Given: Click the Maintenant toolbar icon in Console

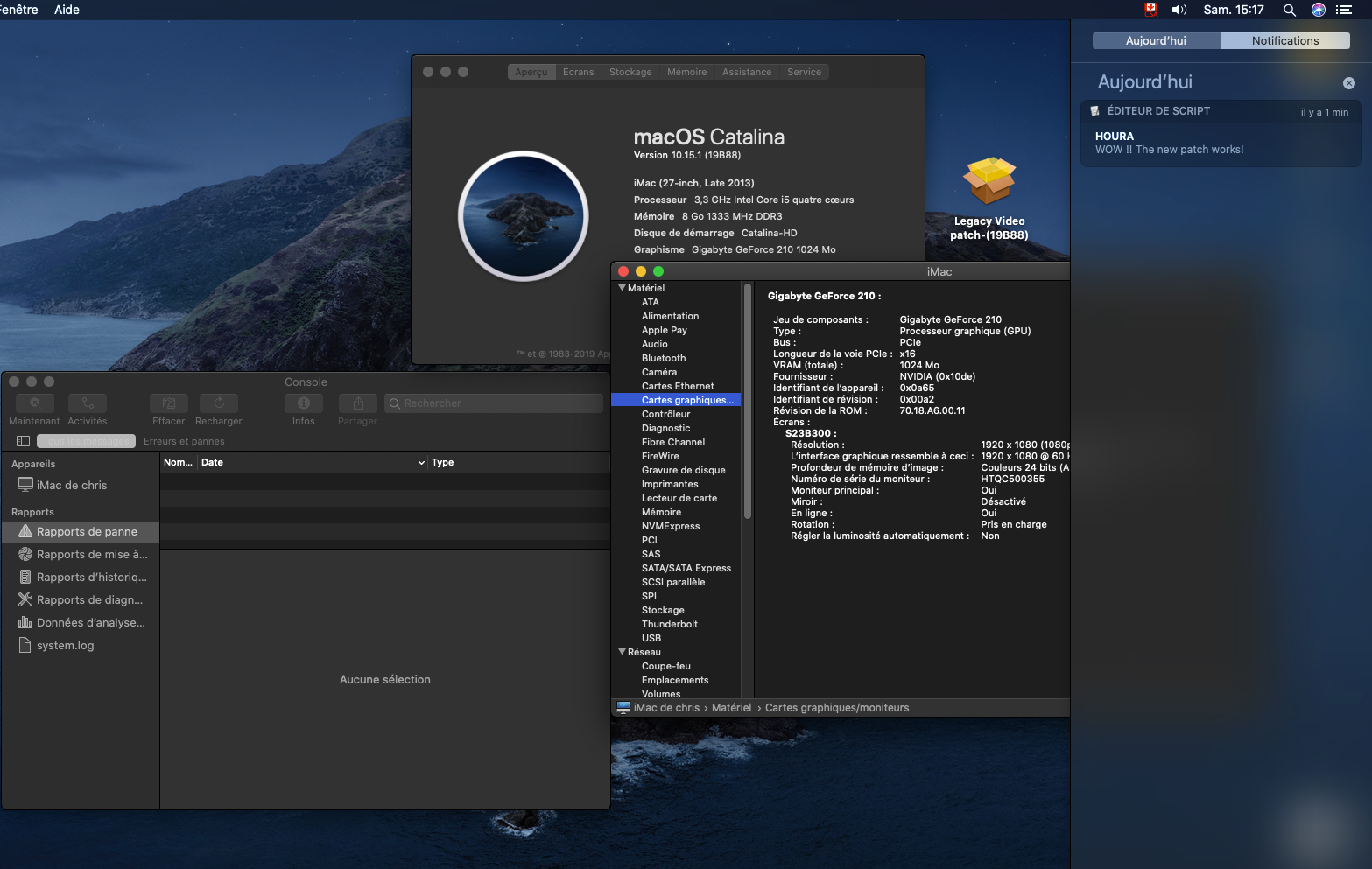Looking at the screenshot, I should (x=35, y=403).
